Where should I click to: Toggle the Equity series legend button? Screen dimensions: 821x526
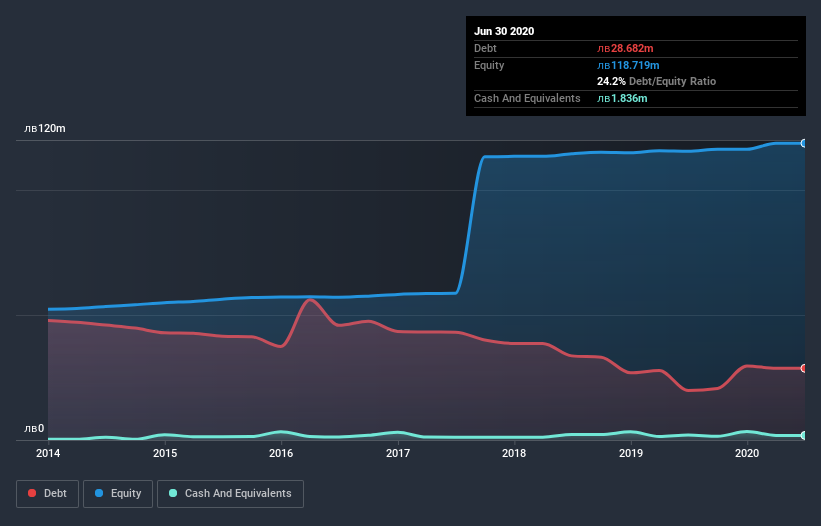[x=118, y=494]
